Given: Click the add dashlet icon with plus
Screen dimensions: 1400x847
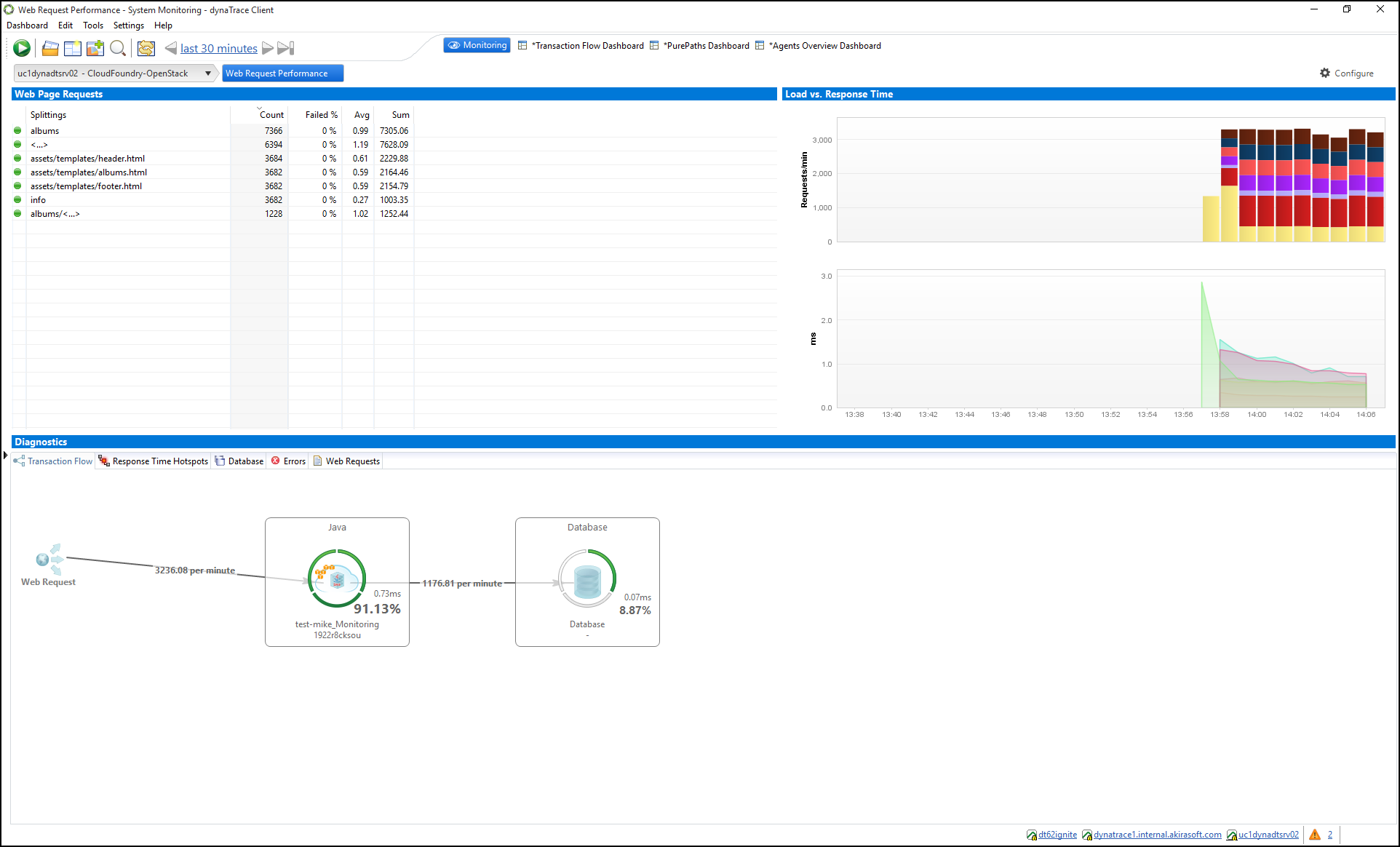Looking at the screenshot, I should [x=95, y=48].
